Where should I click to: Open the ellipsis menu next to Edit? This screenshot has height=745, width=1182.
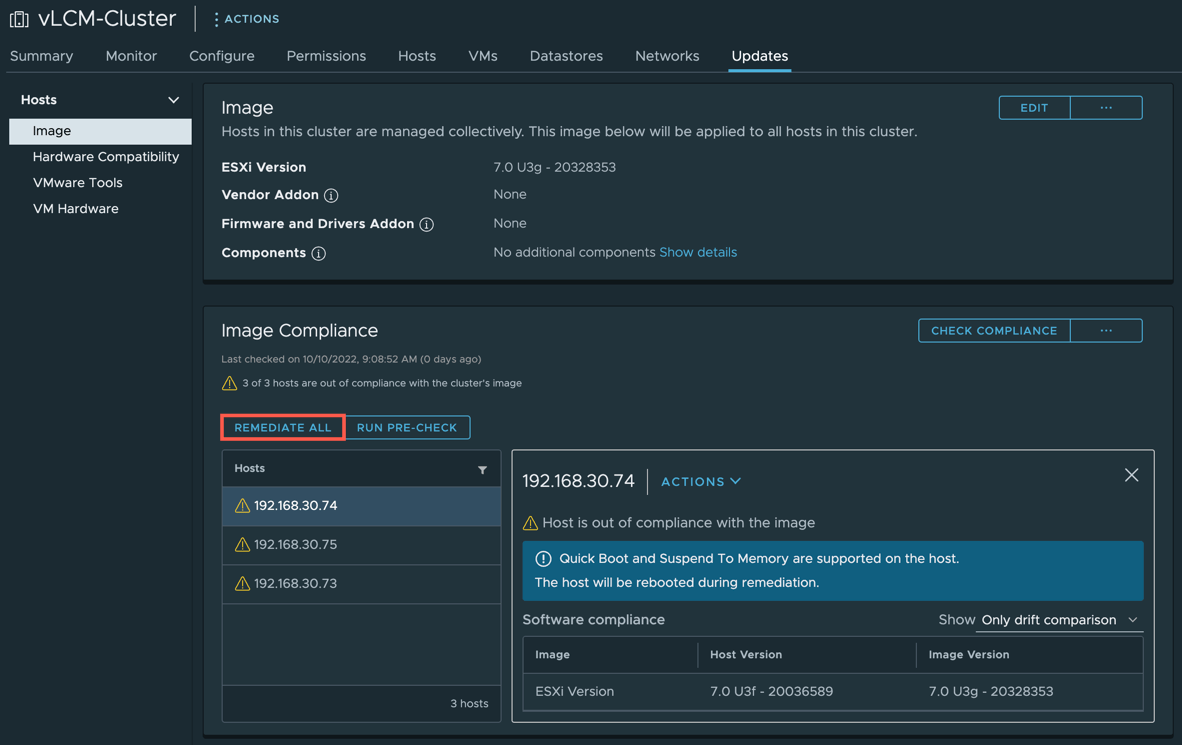pos(1106,108)
